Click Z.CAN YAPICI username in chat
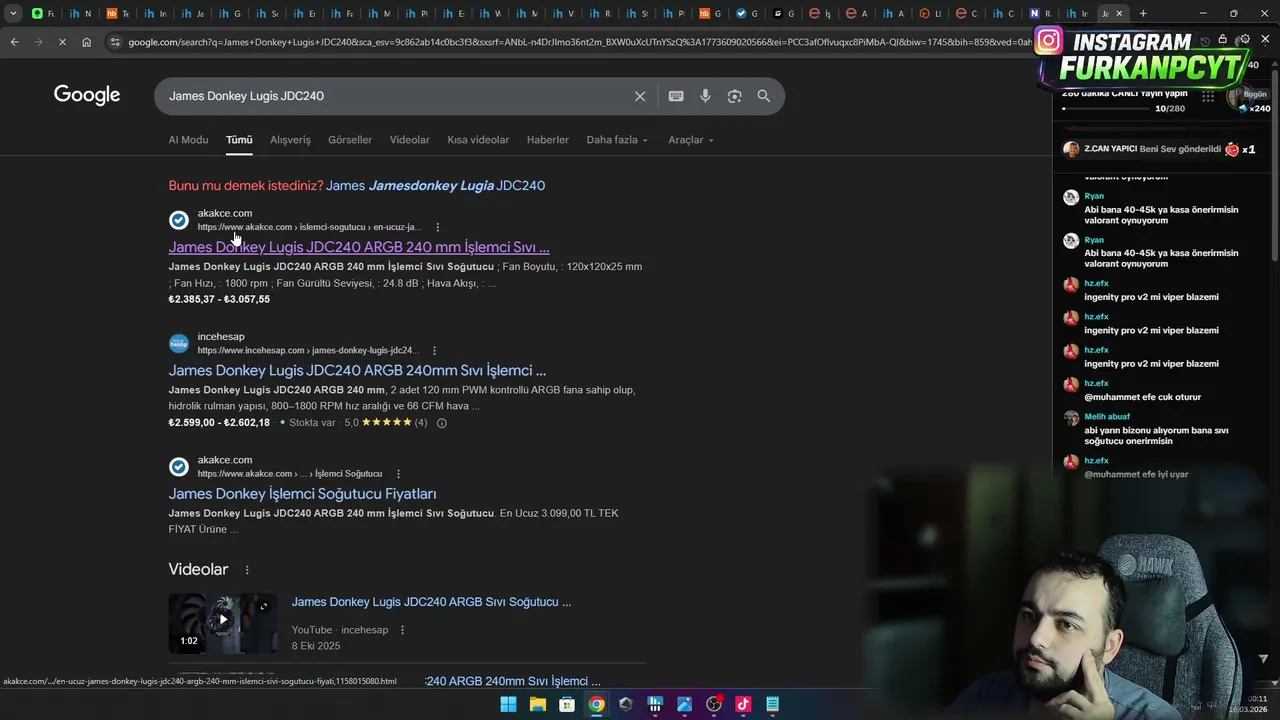This screenshot has height=720, width=1280. pos(1110,149)
